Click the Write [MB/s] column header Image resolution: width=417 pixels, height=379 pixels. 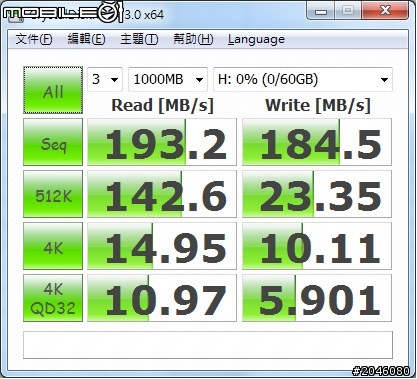318,106
